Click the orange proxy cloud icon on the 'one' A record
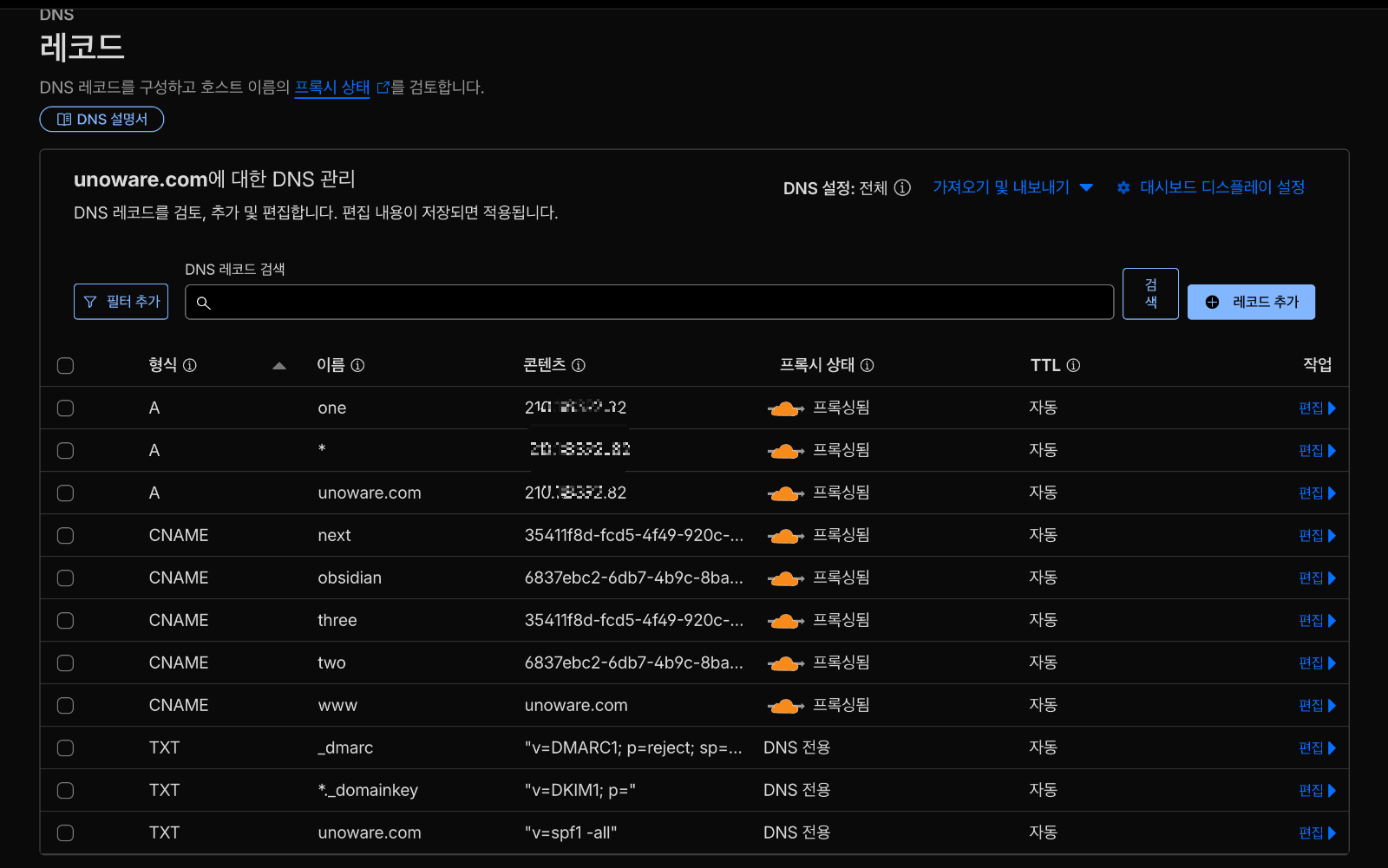 [x=785, y=408]
